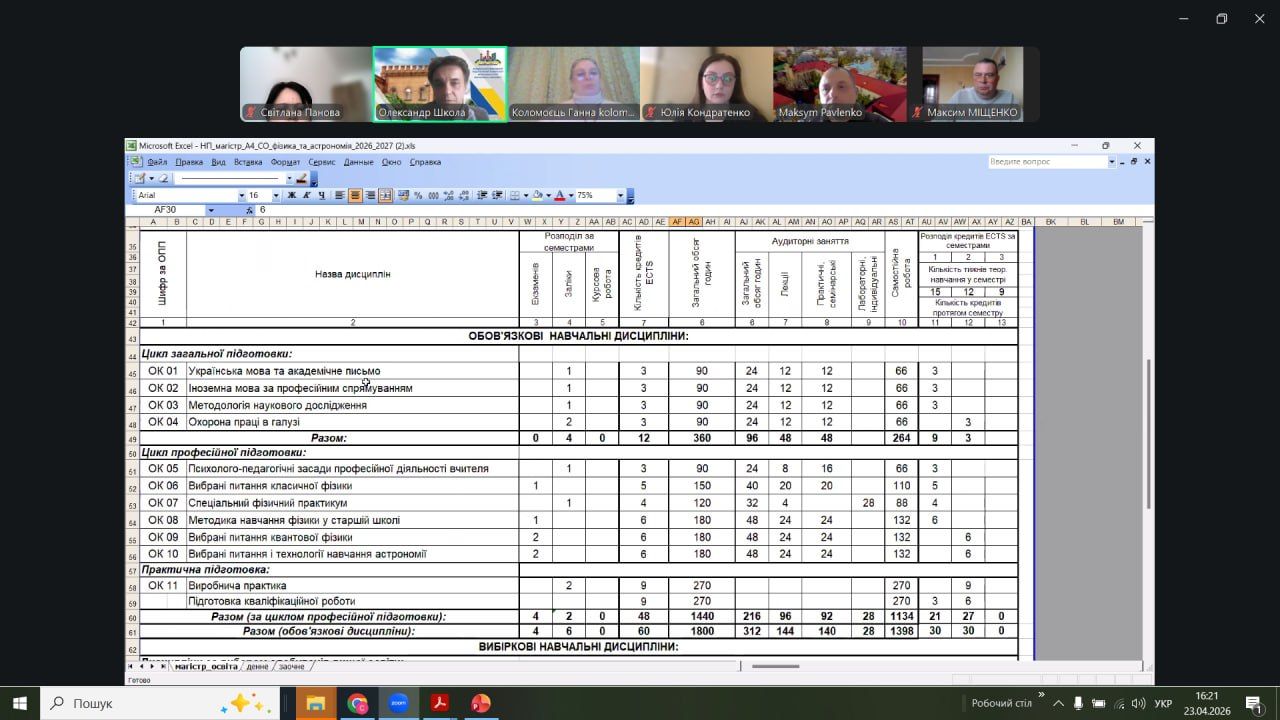
Task: Click the currency format icon
Action: [403, 196]
